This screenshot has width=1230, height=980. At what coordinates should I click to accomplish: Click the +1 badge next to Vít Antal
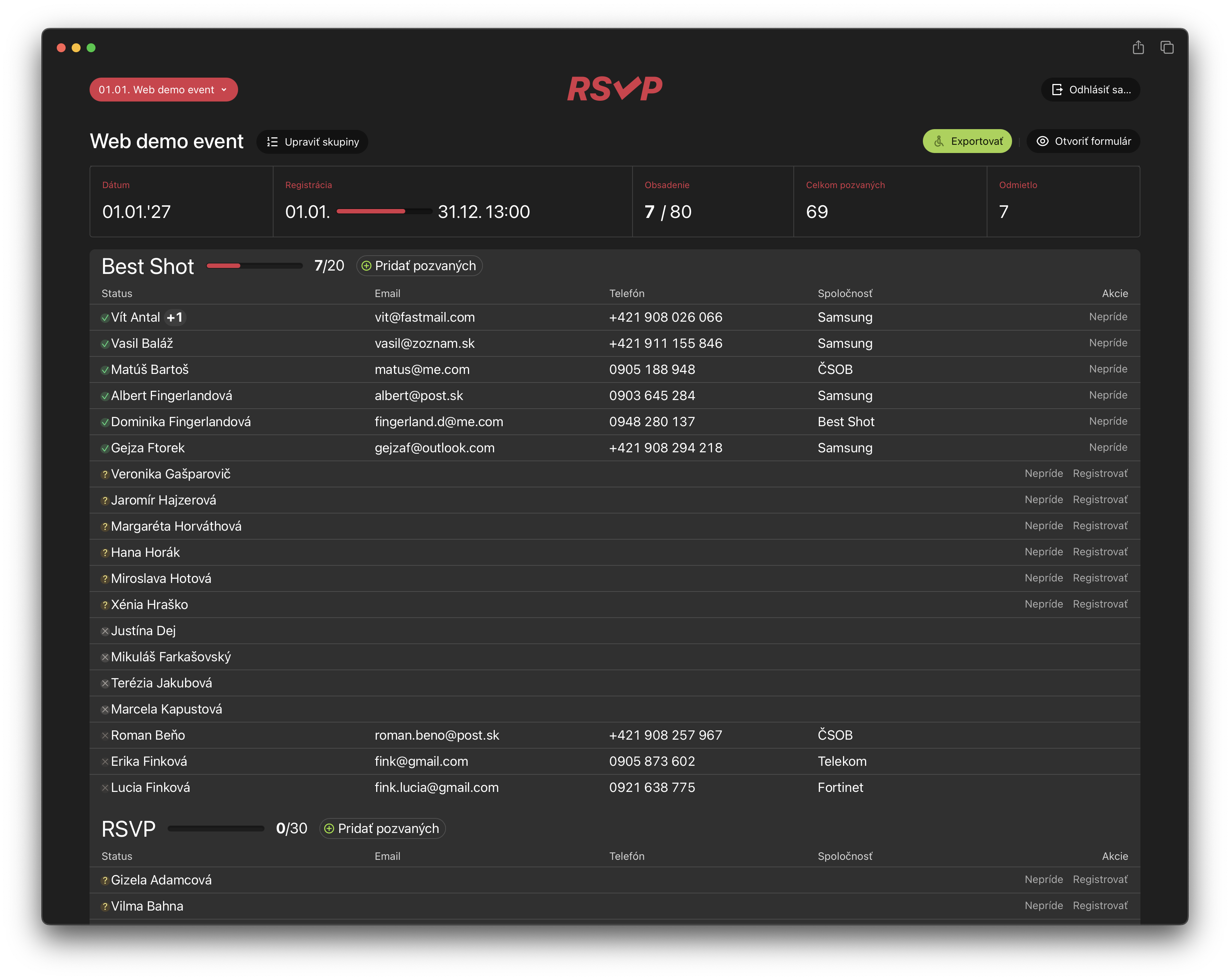tap(175, 317)
